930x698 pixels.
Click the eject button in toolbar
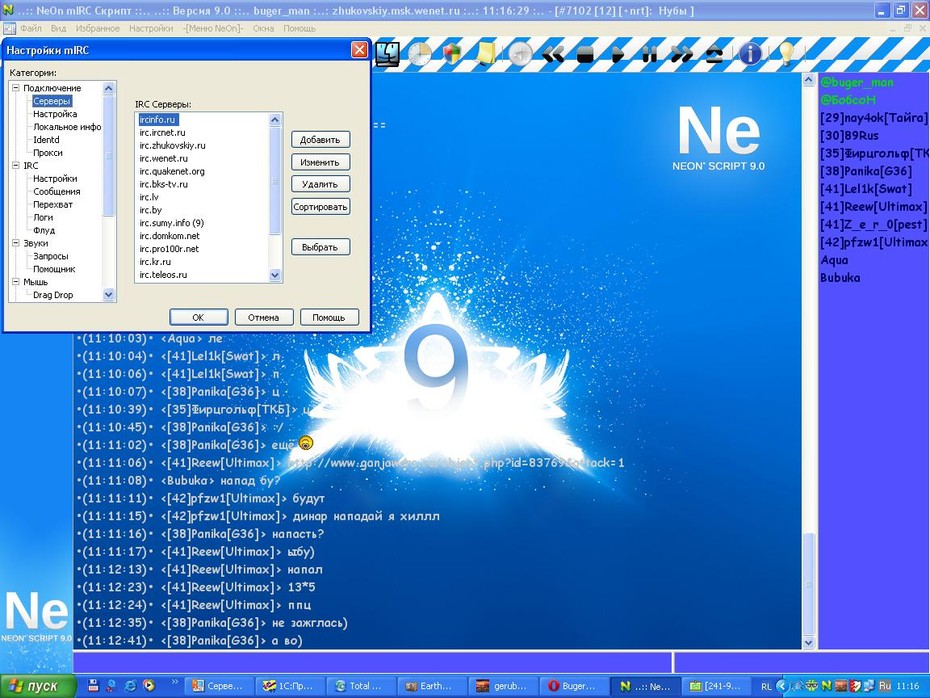point(714,55)
